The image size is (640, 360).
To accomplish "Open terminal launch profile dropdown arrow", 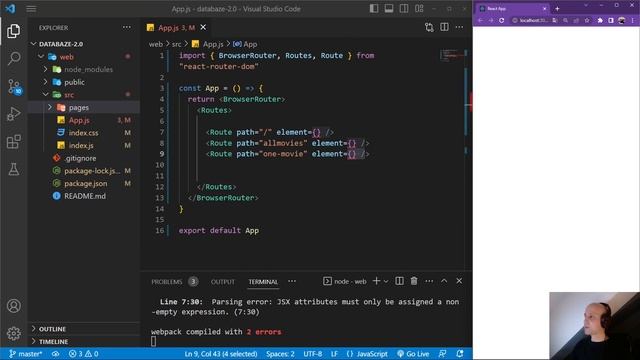I will pyautogui.click(x=386, y=281).
